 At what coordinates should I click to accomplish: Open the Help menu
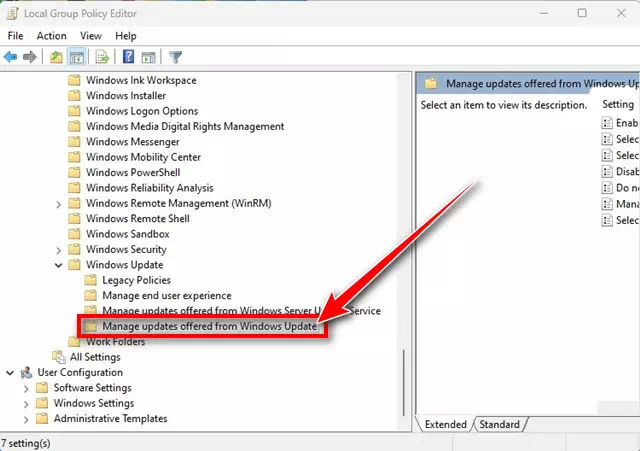coord(126,36)
